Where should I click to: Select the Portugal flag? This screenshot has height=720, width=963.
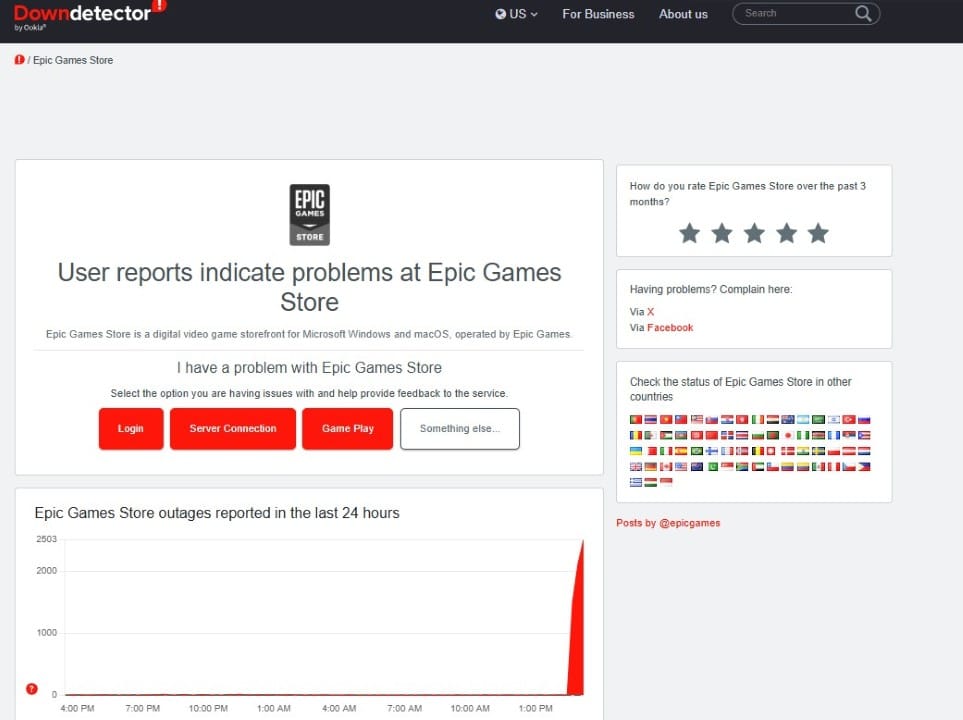point(636,420)
